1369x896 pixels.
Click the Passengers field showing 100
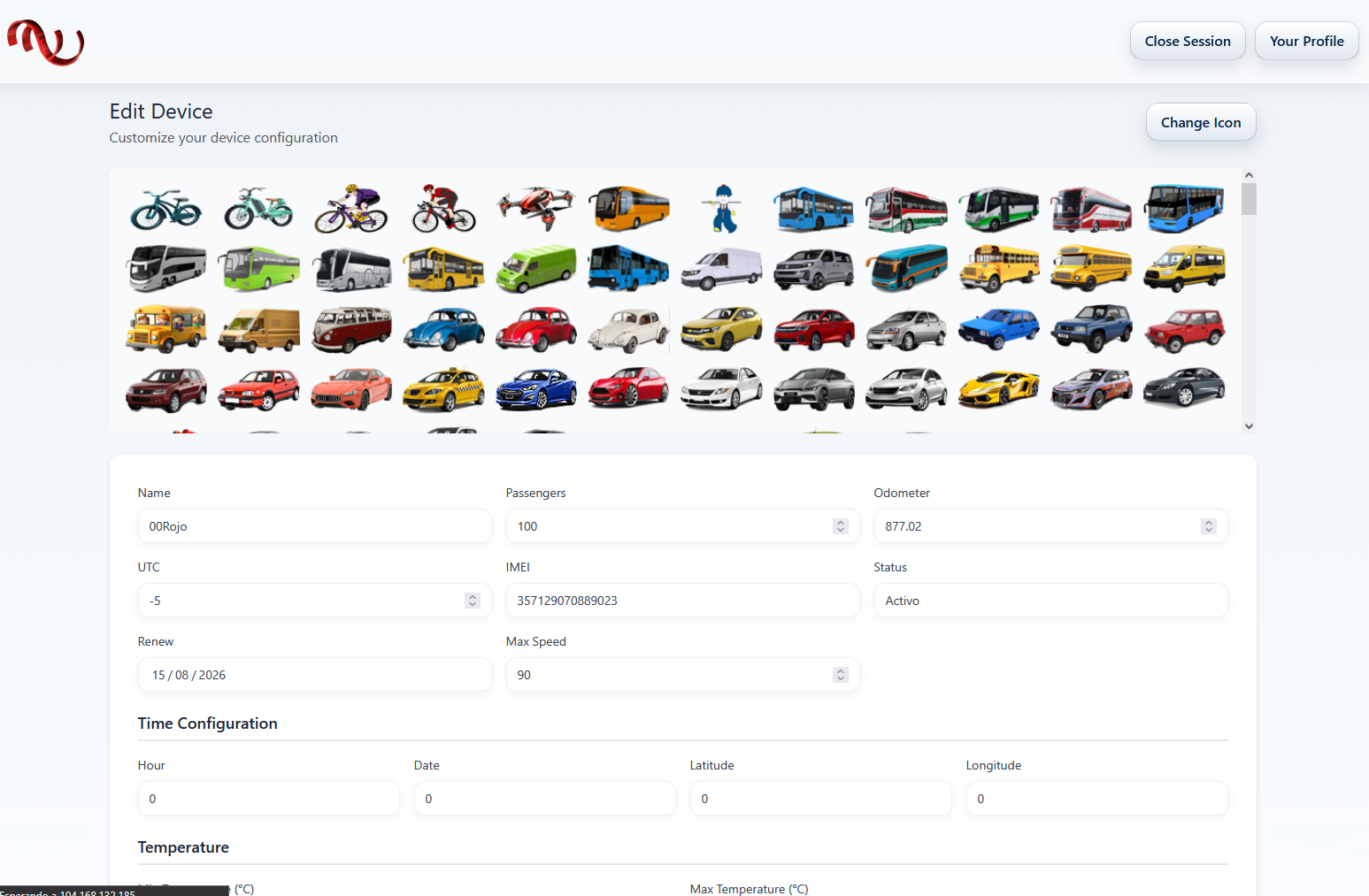click(x=682, y=526)
